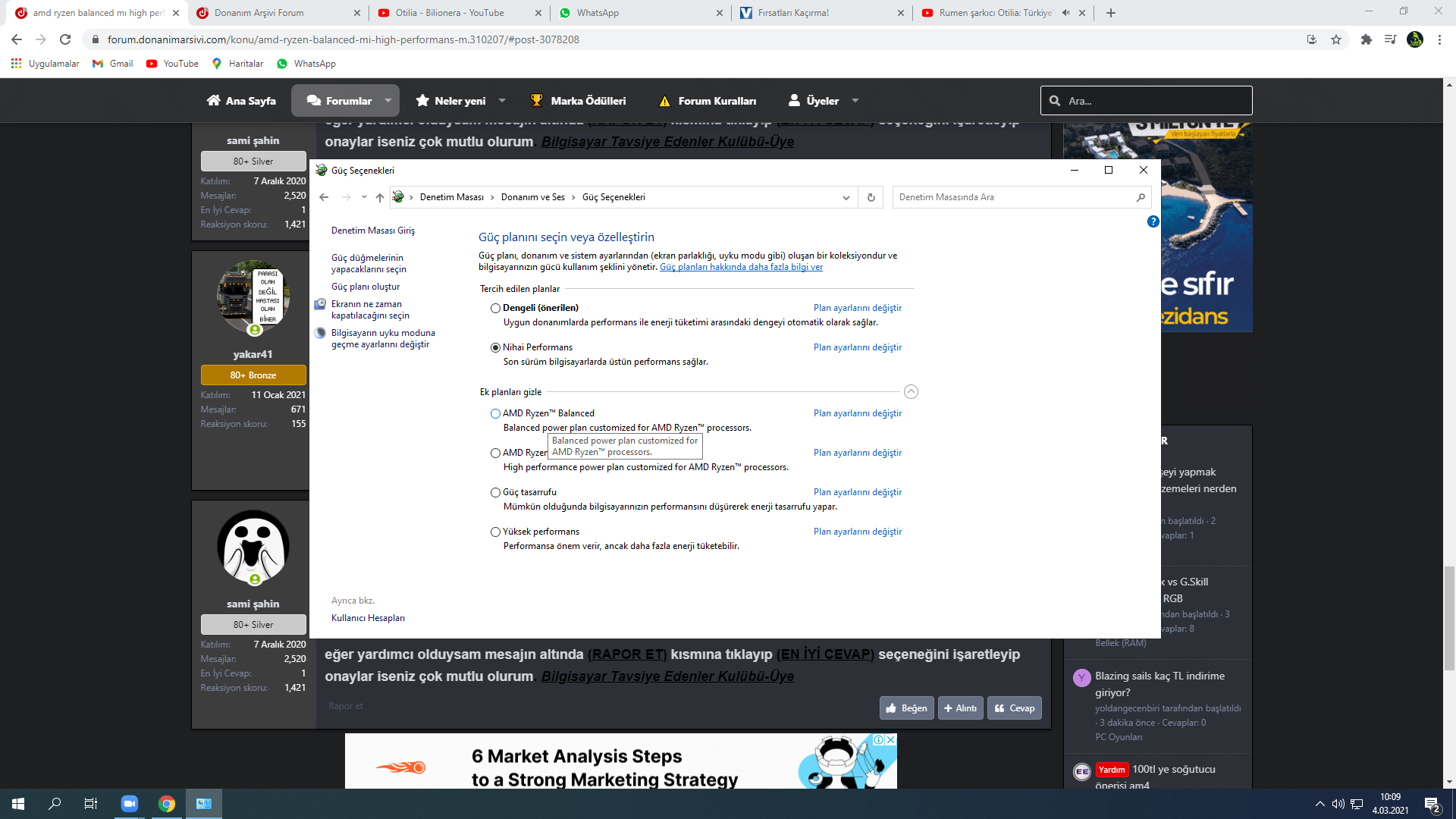The height and width of the screenshot is (819, 1456).
Task: Select the AMD Ryzen Balanced plan
Action: tap(495, 414)
